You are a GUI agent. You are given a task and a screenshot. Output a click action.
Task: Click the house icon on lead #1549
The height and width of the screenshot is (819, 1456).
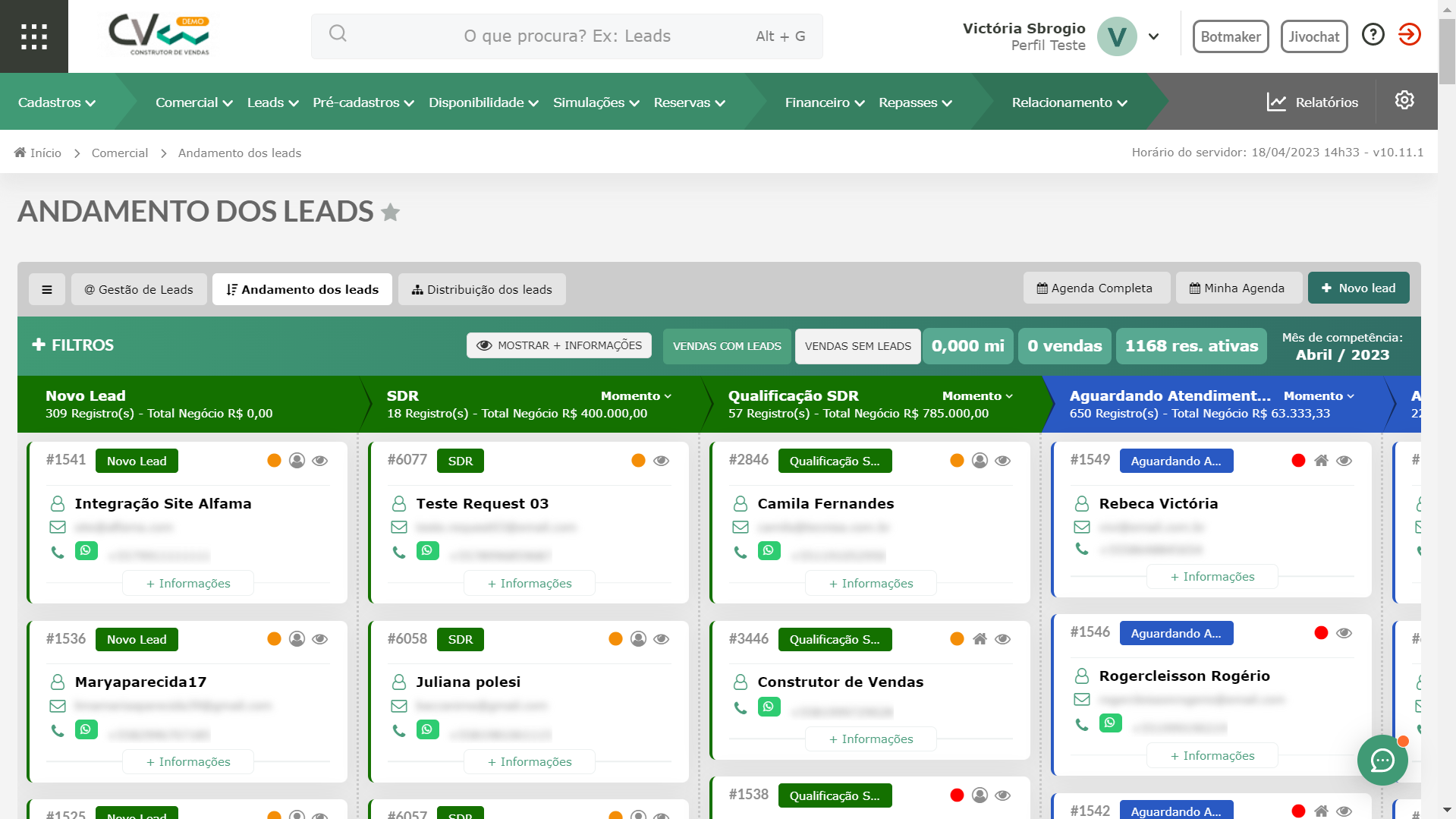coord(1321,461)
